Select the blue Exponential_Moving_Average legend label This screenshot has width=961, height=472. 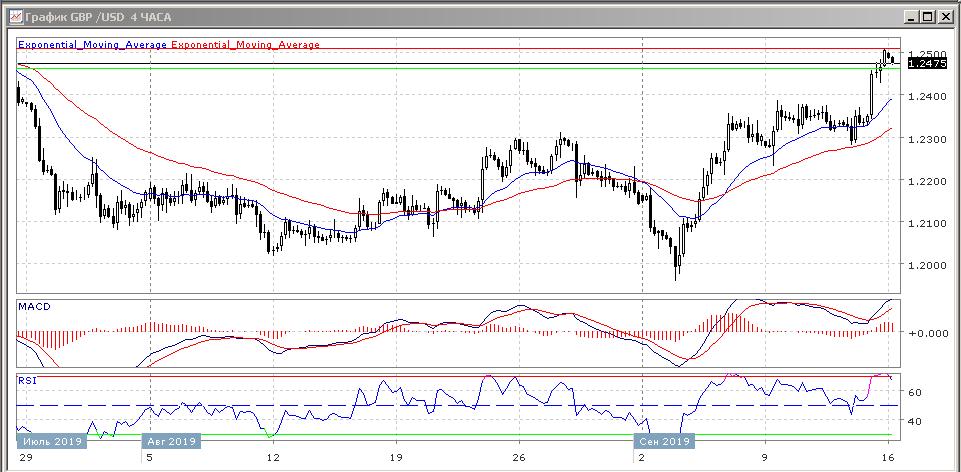93,45
